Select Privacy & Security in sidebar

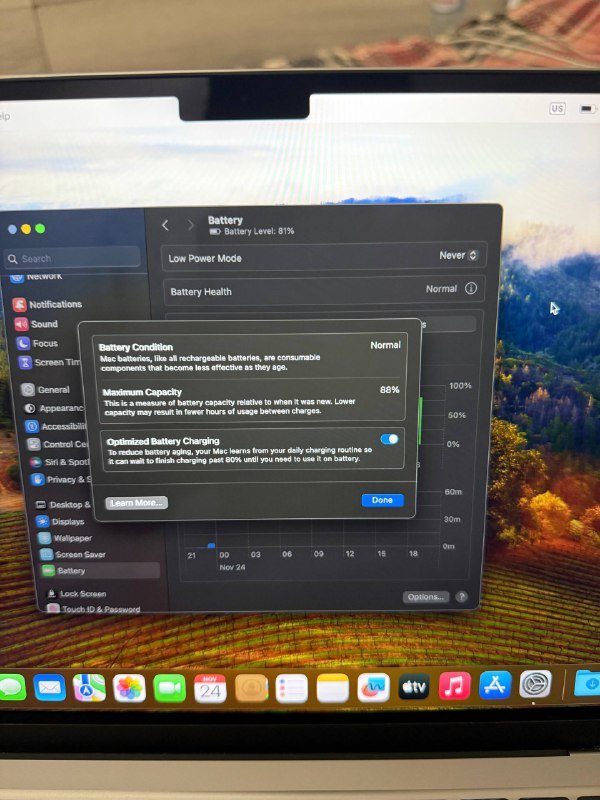tap(61, 479)
